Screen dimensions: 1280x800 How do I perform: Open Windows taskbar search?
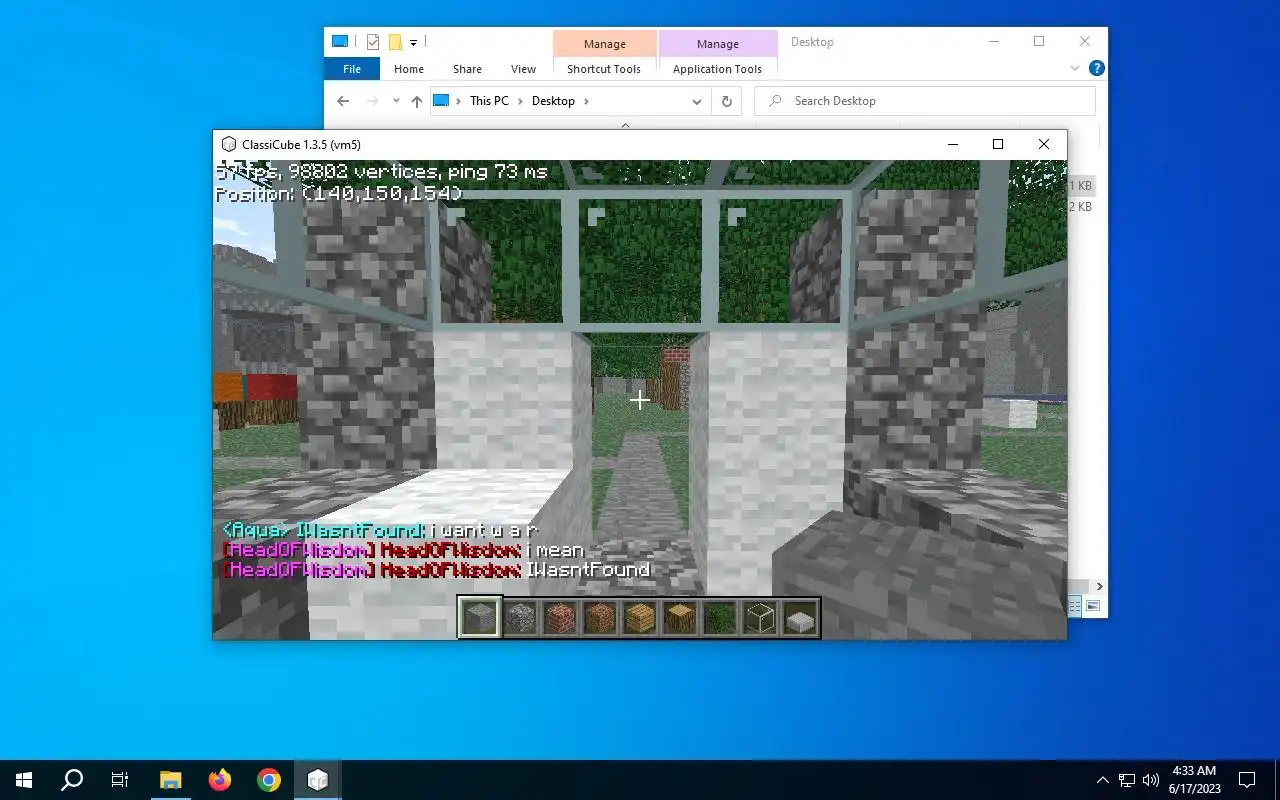[72, 780]
